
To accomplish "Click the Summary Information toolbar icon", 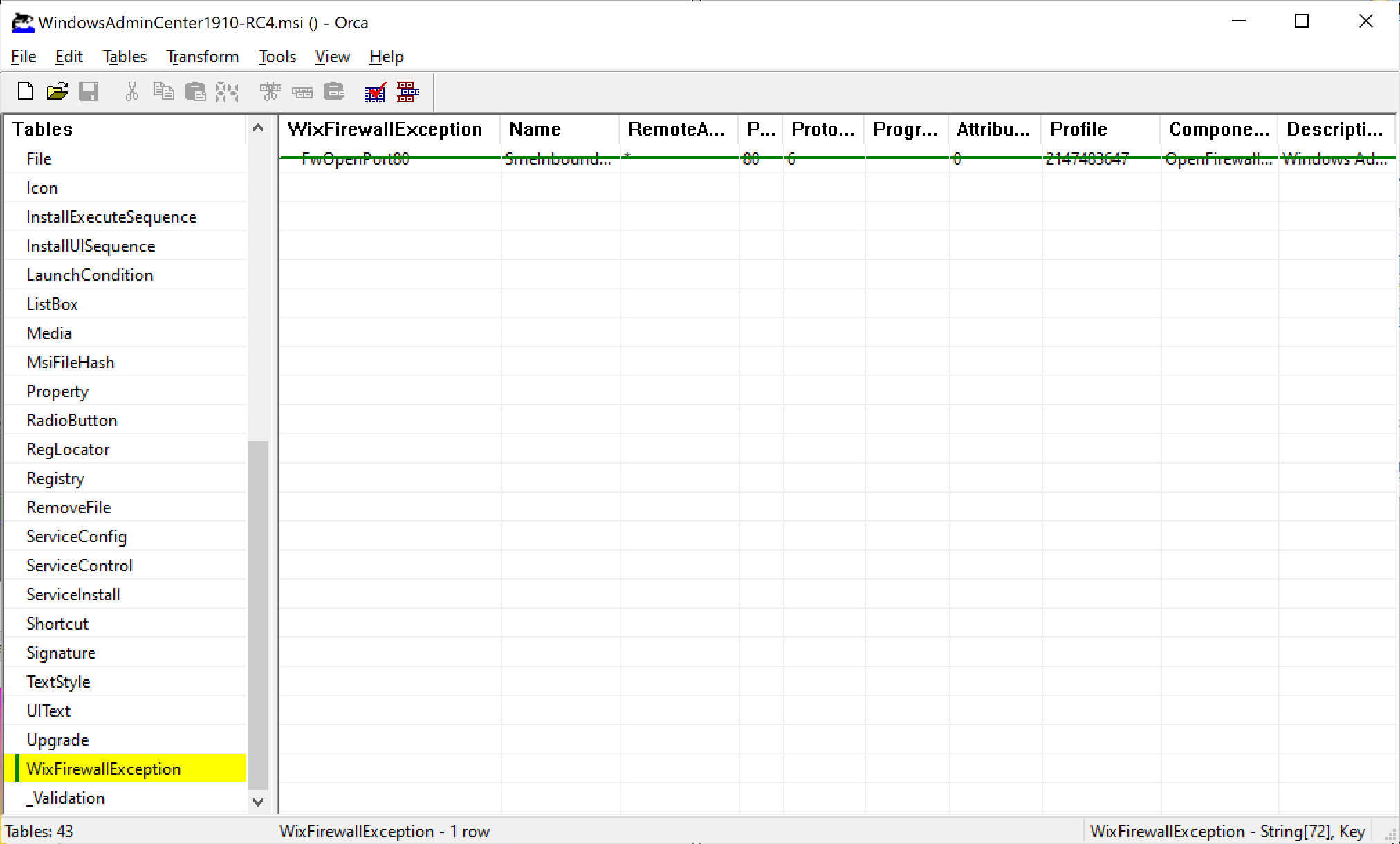I will pyautogui.click(x=408, y=91).
